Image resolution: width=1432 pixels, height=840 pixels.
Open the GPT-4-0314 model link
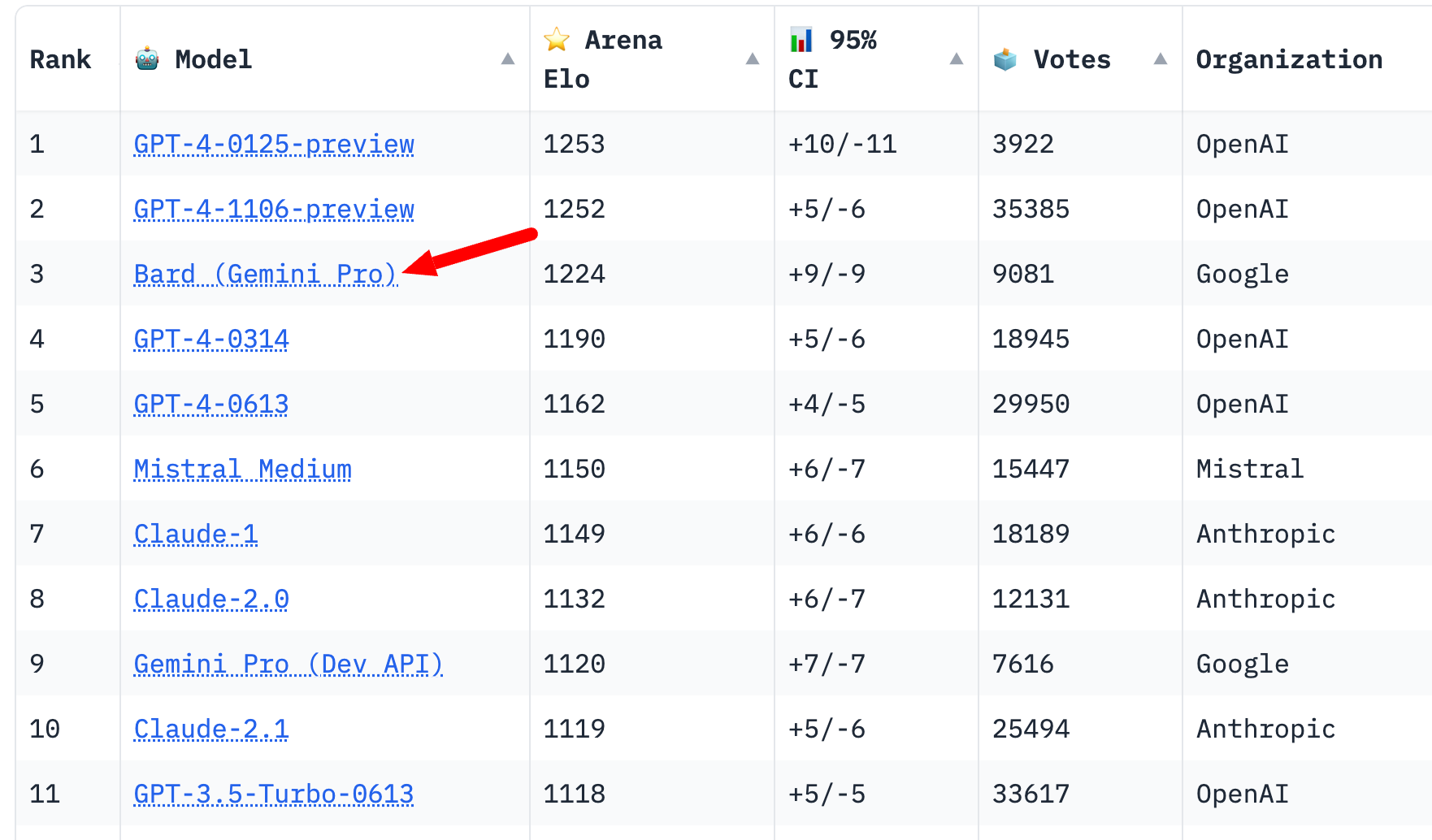coord(211,339)
